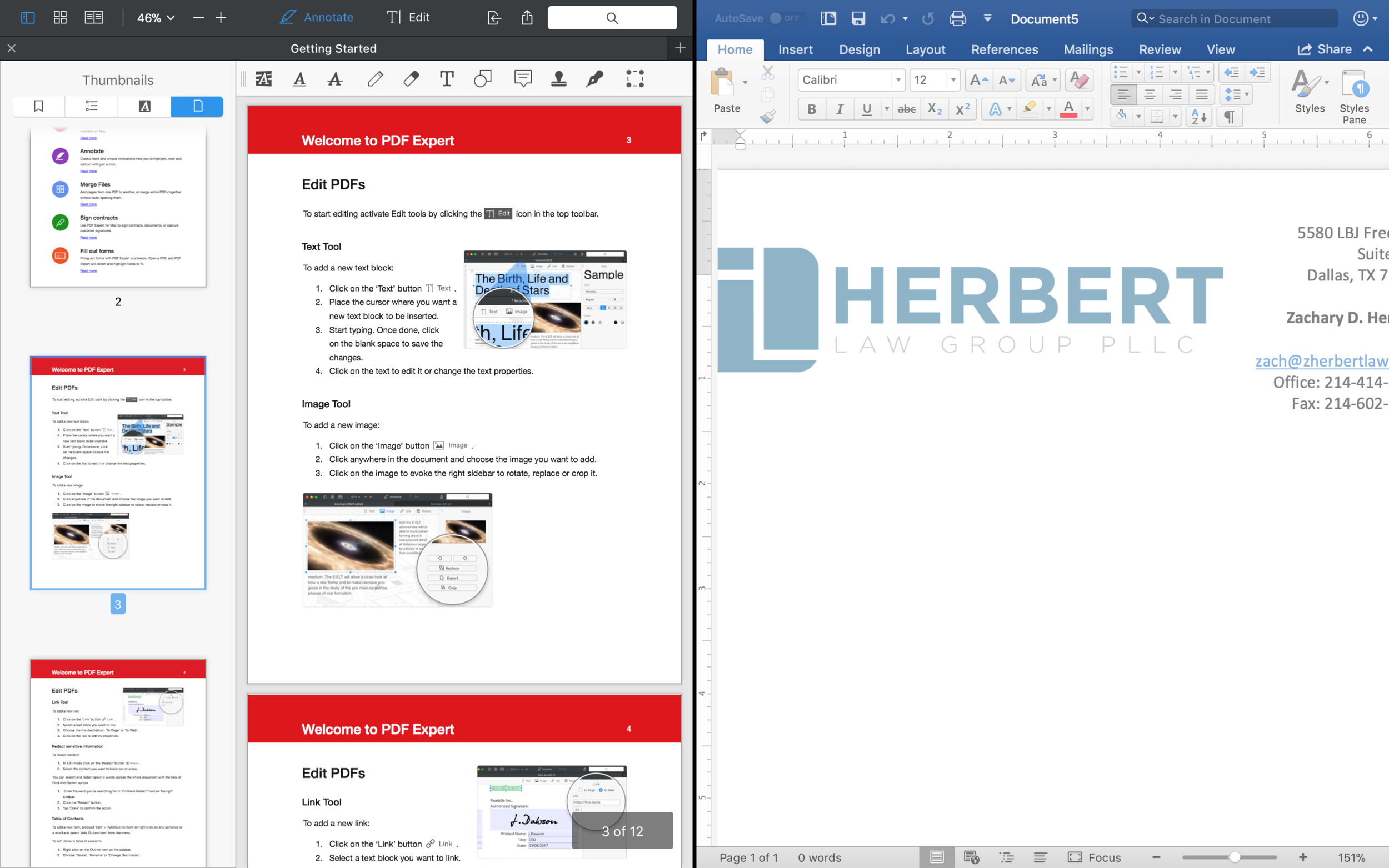Switch to Edit mode in PDF Expert
1389x868 pixels.
pos(408,17)
